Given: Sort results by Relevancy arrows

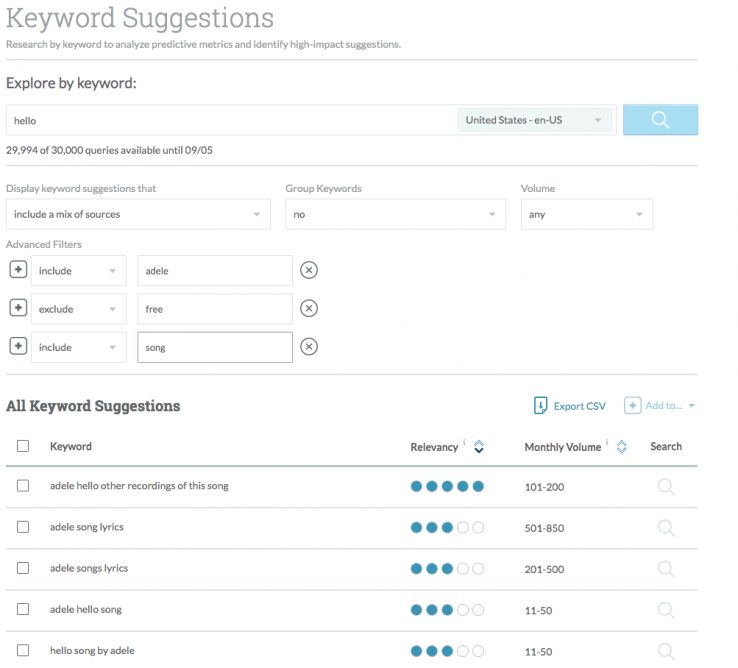Looking at the screenshot, I should point(479,447).
